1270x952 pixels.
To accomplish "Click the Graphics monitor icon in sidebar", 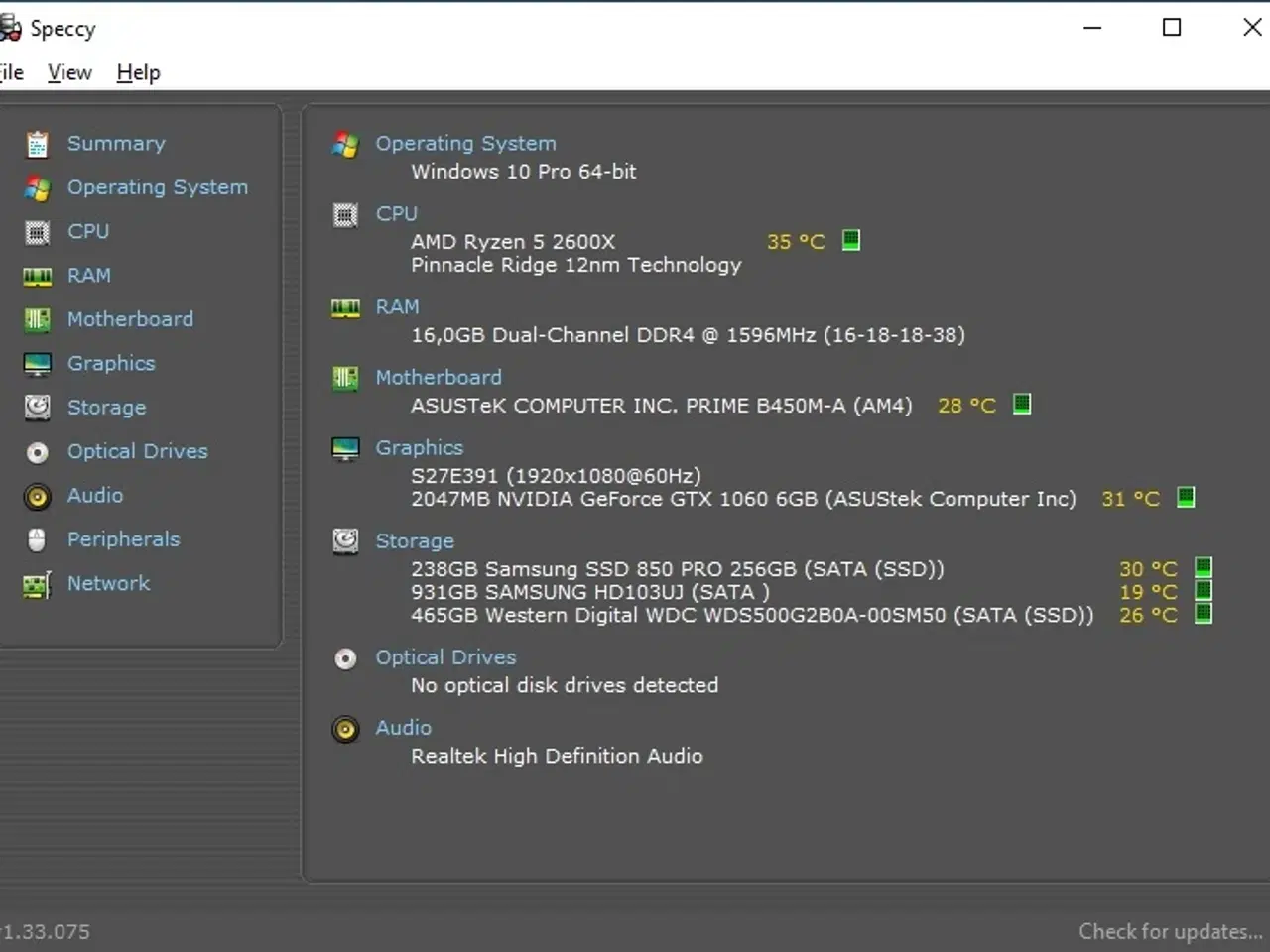I will tap(37, 364).
